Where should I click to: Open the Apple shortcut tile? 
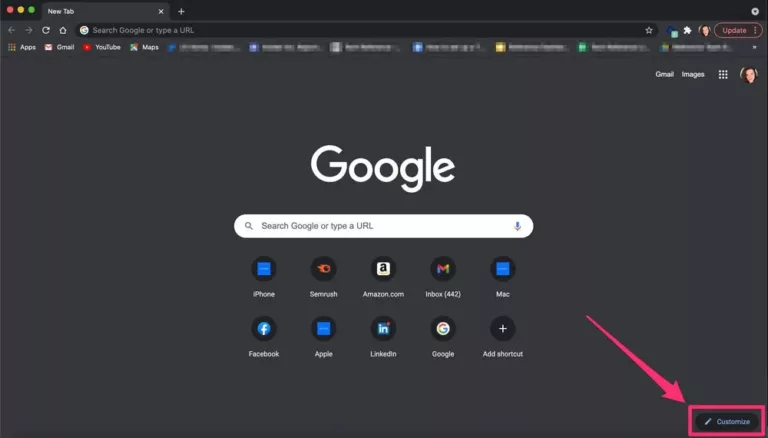coord(324,337)
